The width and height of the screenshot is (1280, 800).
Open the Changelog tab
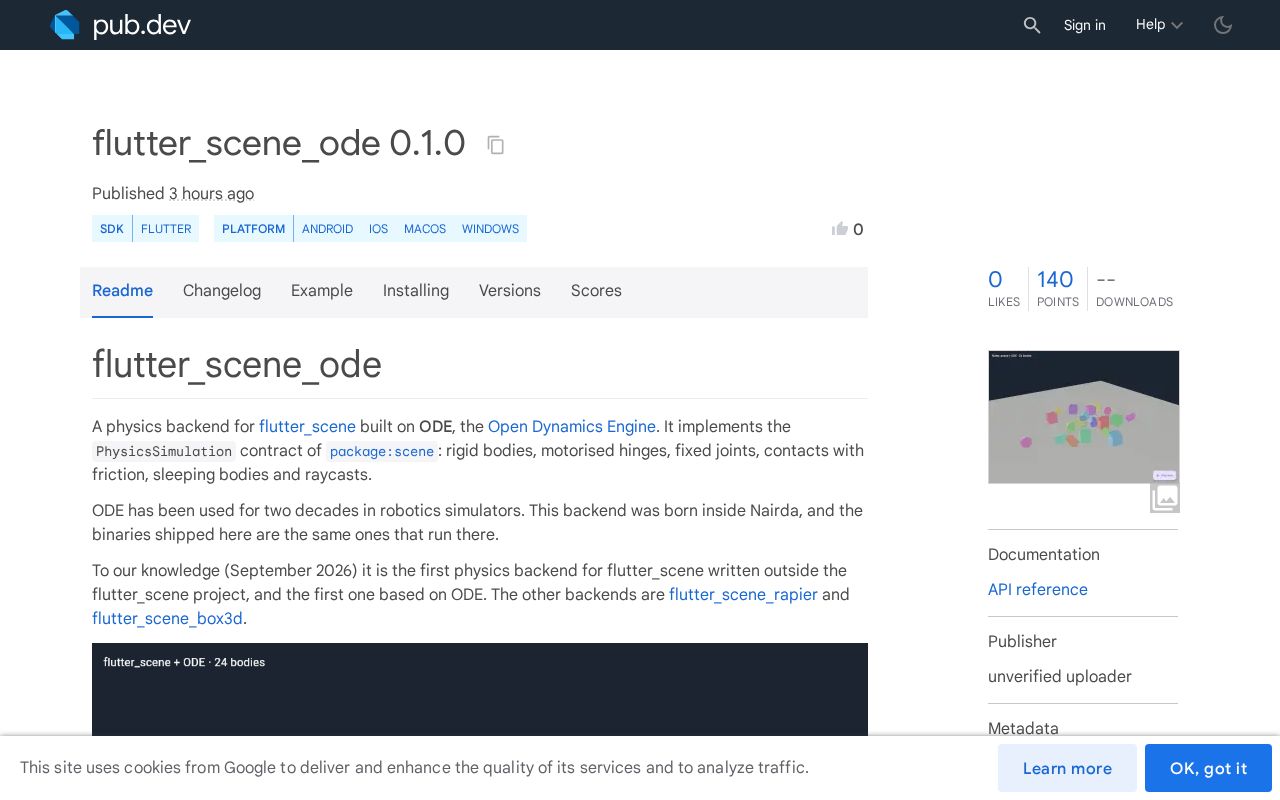(x=222, y=291)
